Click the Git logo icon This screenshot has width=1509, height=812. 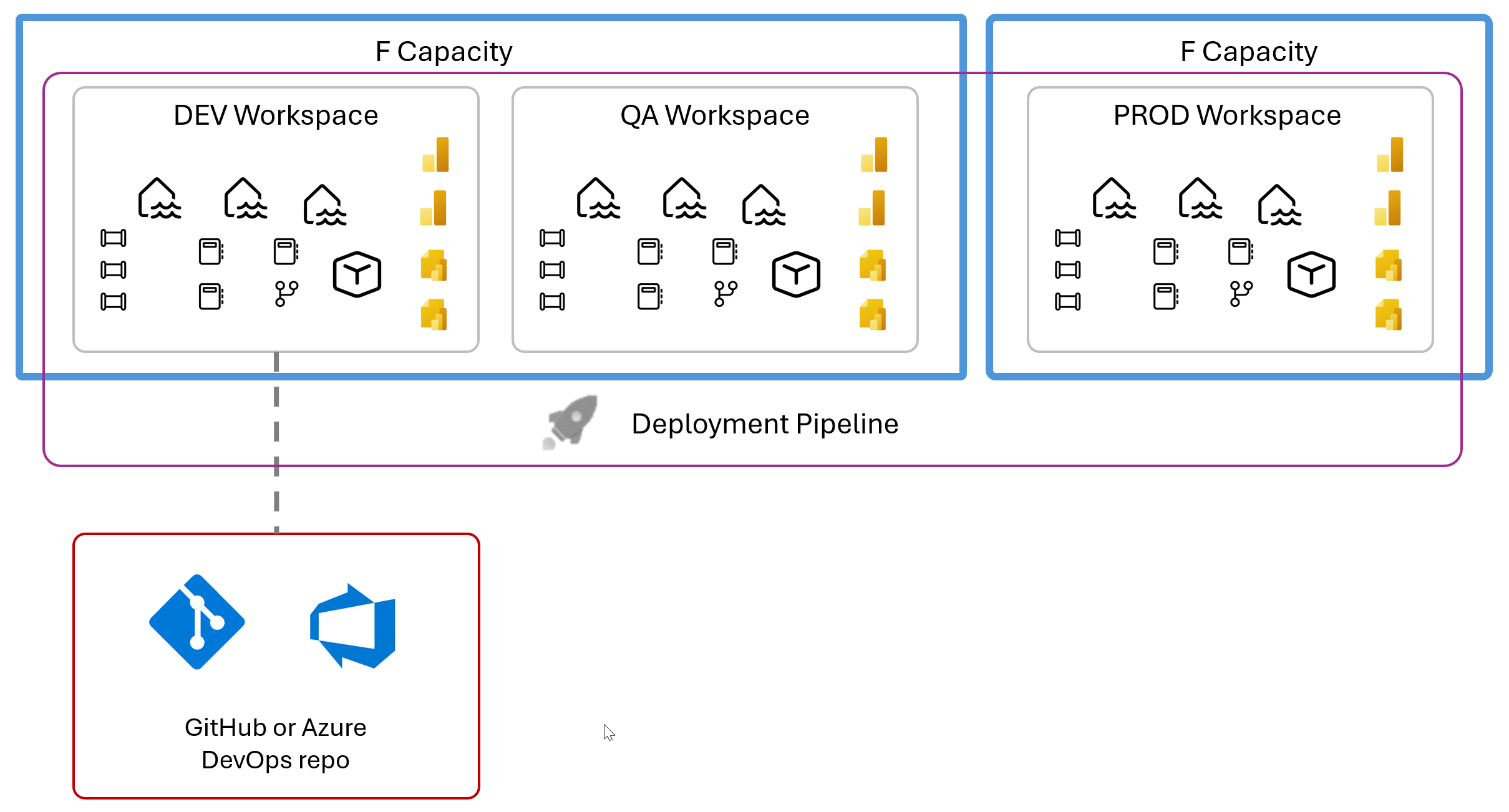click(197, 622)
